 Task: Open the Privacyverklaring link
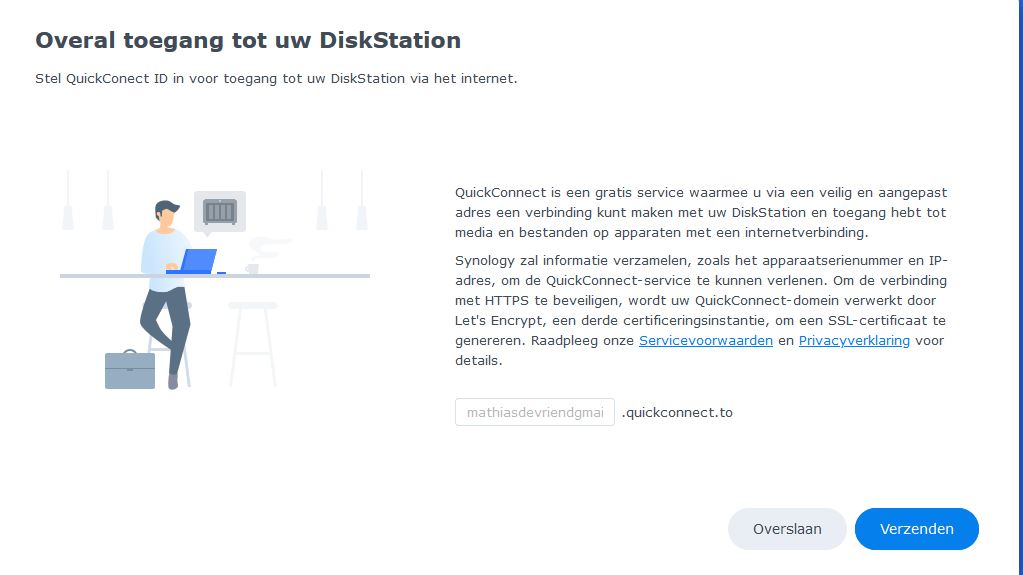click(x=854, y=341)
